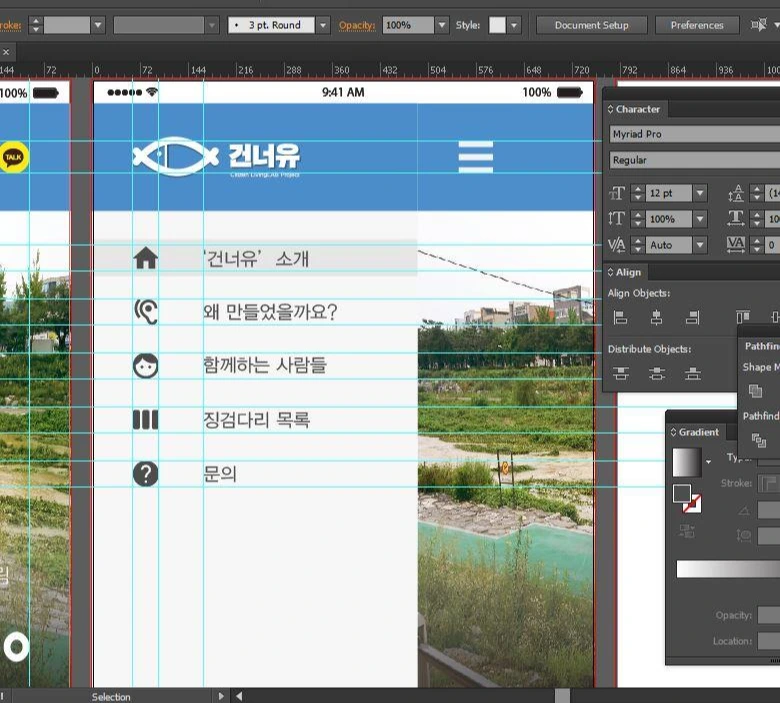
Task: Select the 9:41 AM text on artboard
Action: tap(343, 92)
